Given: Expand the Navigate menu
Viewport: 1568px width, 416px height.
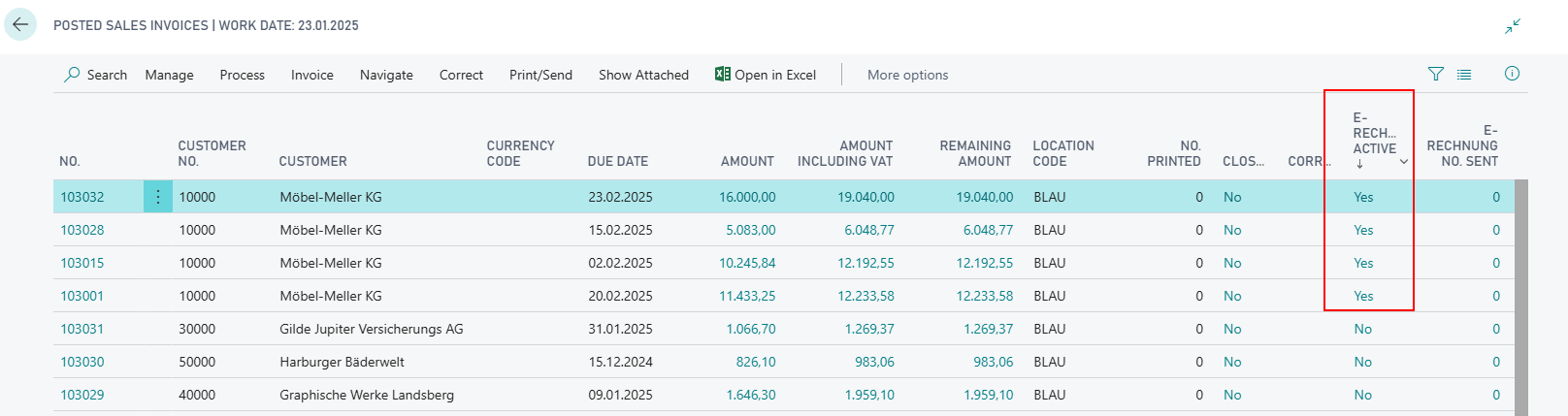Looking at the screenshot, I should coord(386,75).
